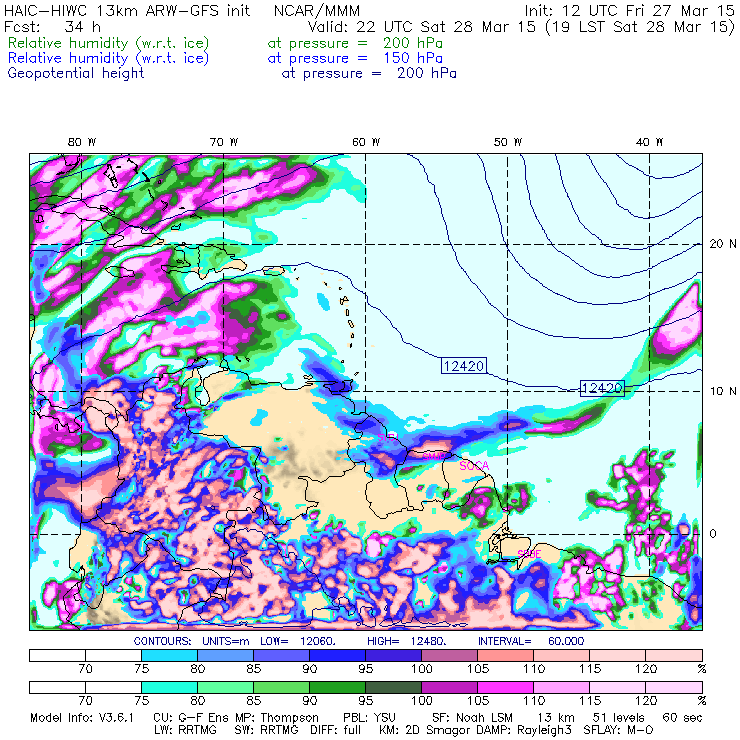Click the '50 W' longitude label
Image resolution: width=740 pixels, height=740 pixels.
[508, 142]
